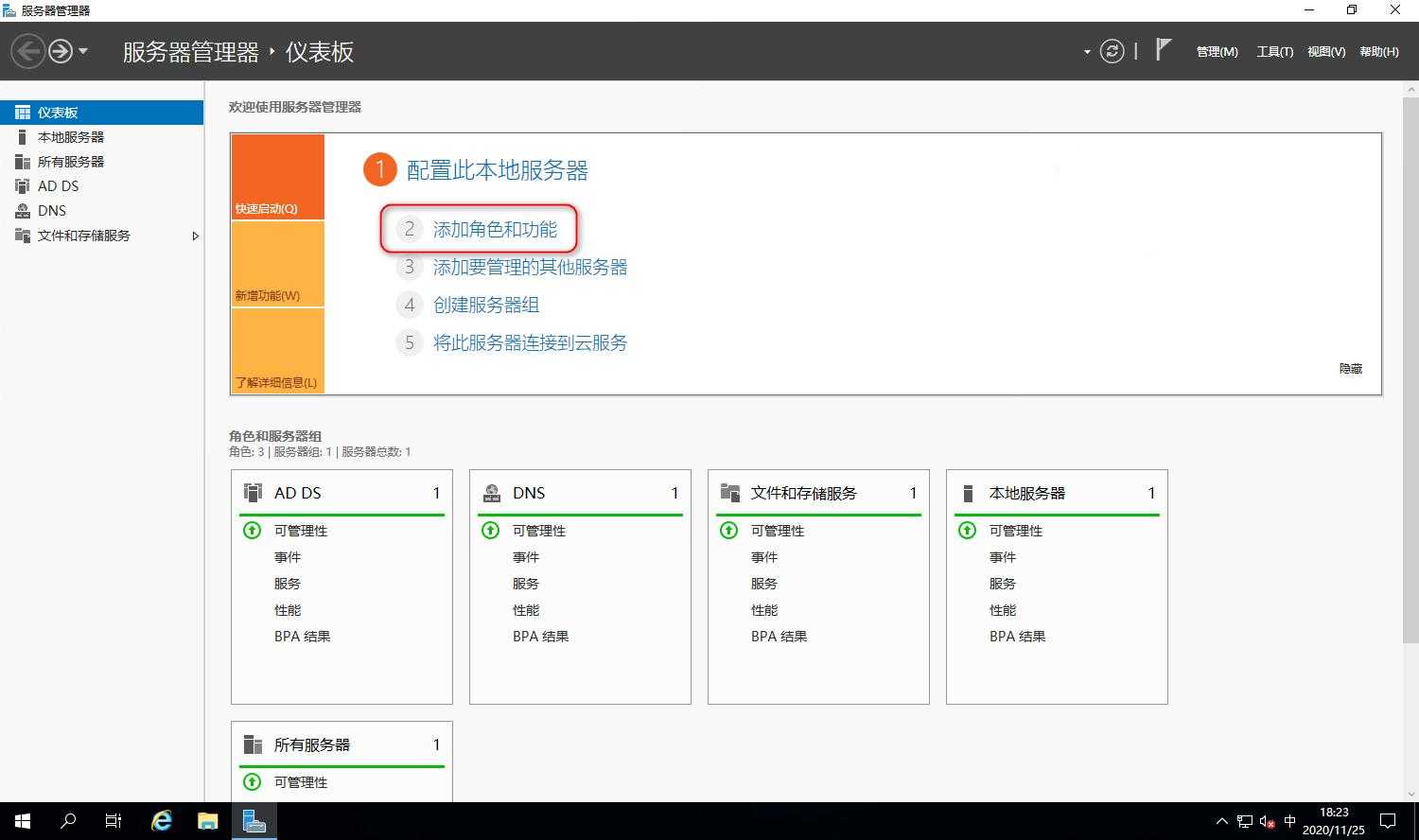Click the AD DS sidebar icon
This screenshot has width=1419, height=840.
pyautogui.click(x=23, y=186)
